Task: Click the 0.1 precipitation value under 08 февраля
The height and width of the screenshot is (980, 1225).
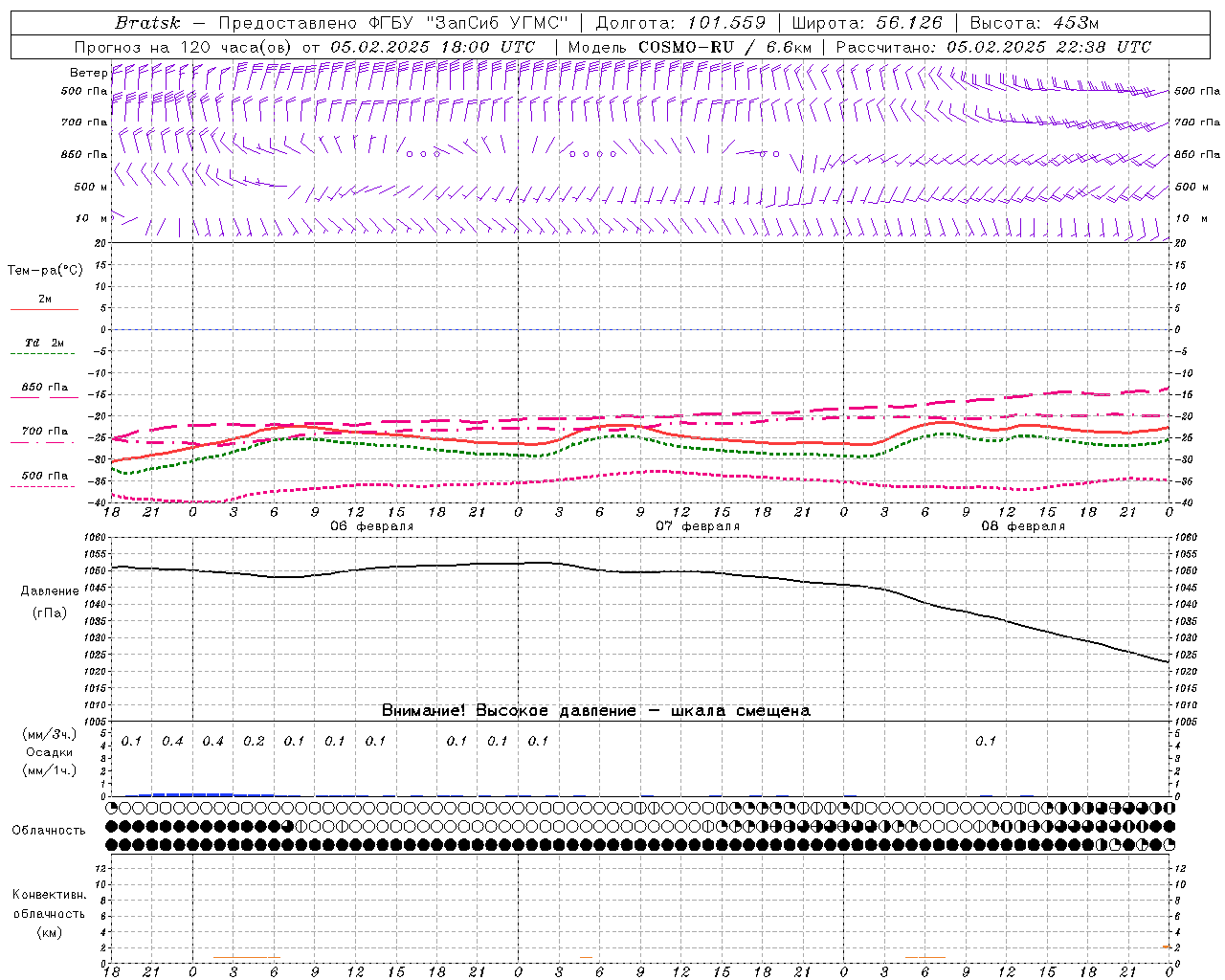Action: coord(986,742)
